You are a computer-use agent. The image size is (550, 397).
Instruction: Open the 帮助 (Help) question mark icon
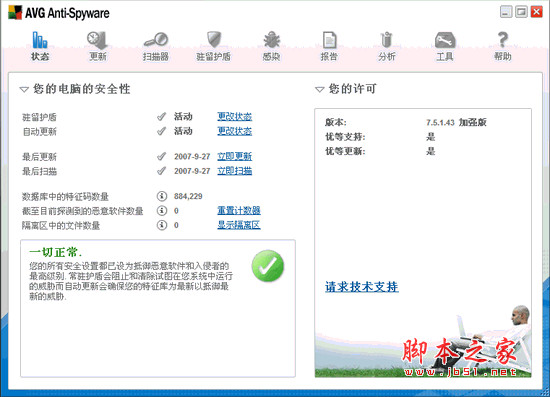click(x=503, y=39)
